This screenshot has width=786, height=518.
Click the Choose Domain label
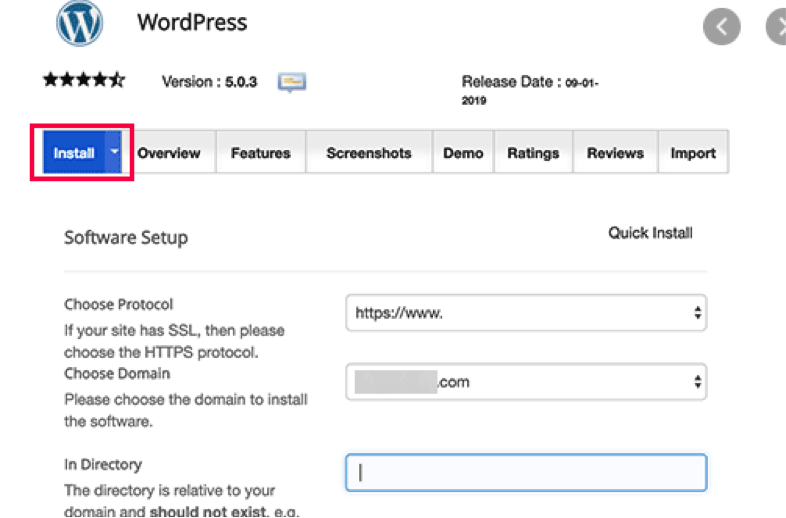(117, 374)
